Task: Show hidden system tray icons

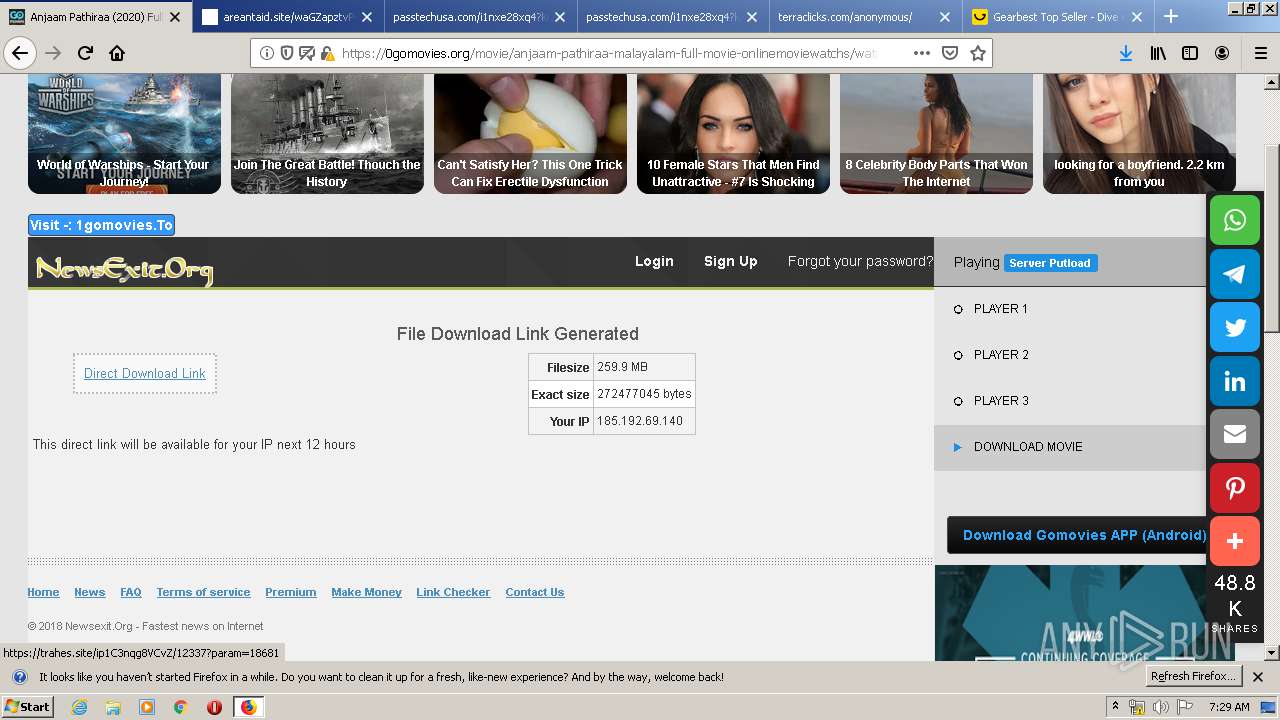Action: click(x=1115, y=707)
